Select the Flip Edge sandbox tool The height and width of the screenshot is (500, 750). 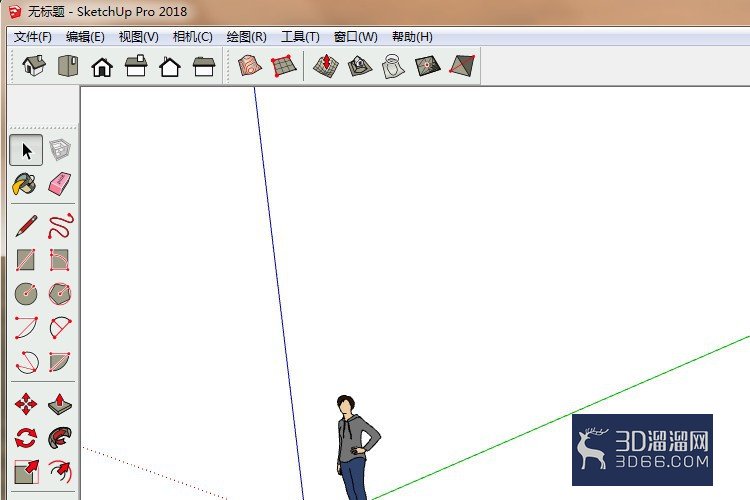tap(462, 66)
